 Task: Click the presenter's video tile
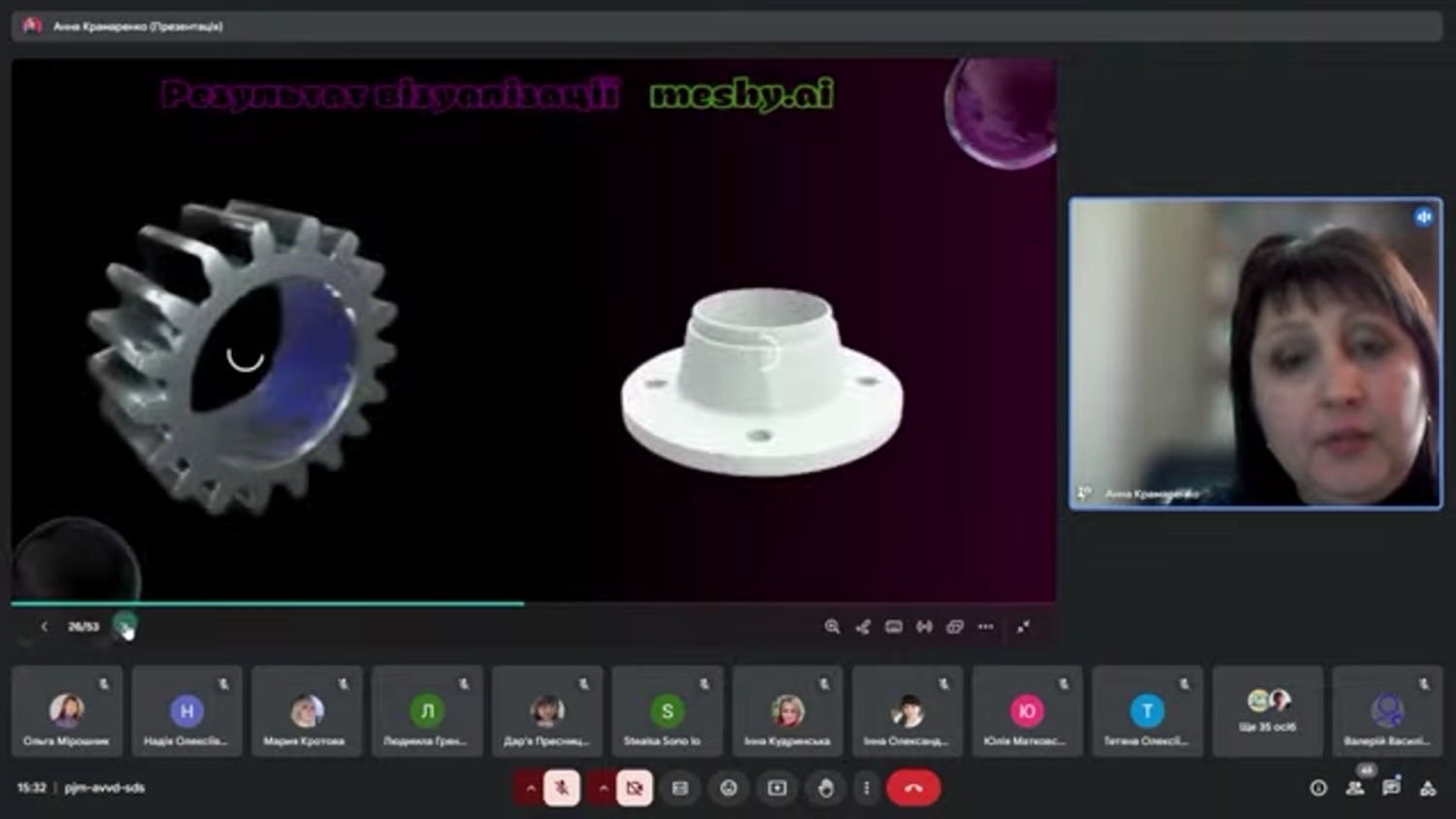click(1255, 353)
